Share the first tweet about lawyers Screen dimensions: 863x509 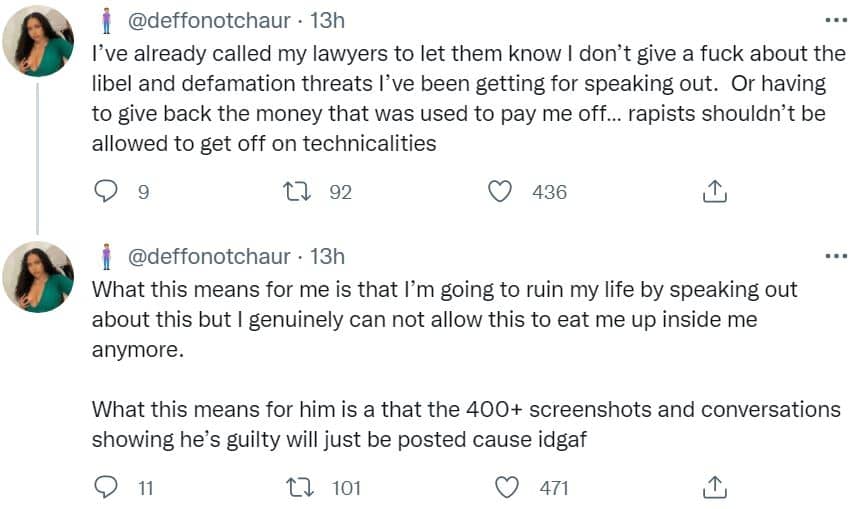[x=715, y=191]
